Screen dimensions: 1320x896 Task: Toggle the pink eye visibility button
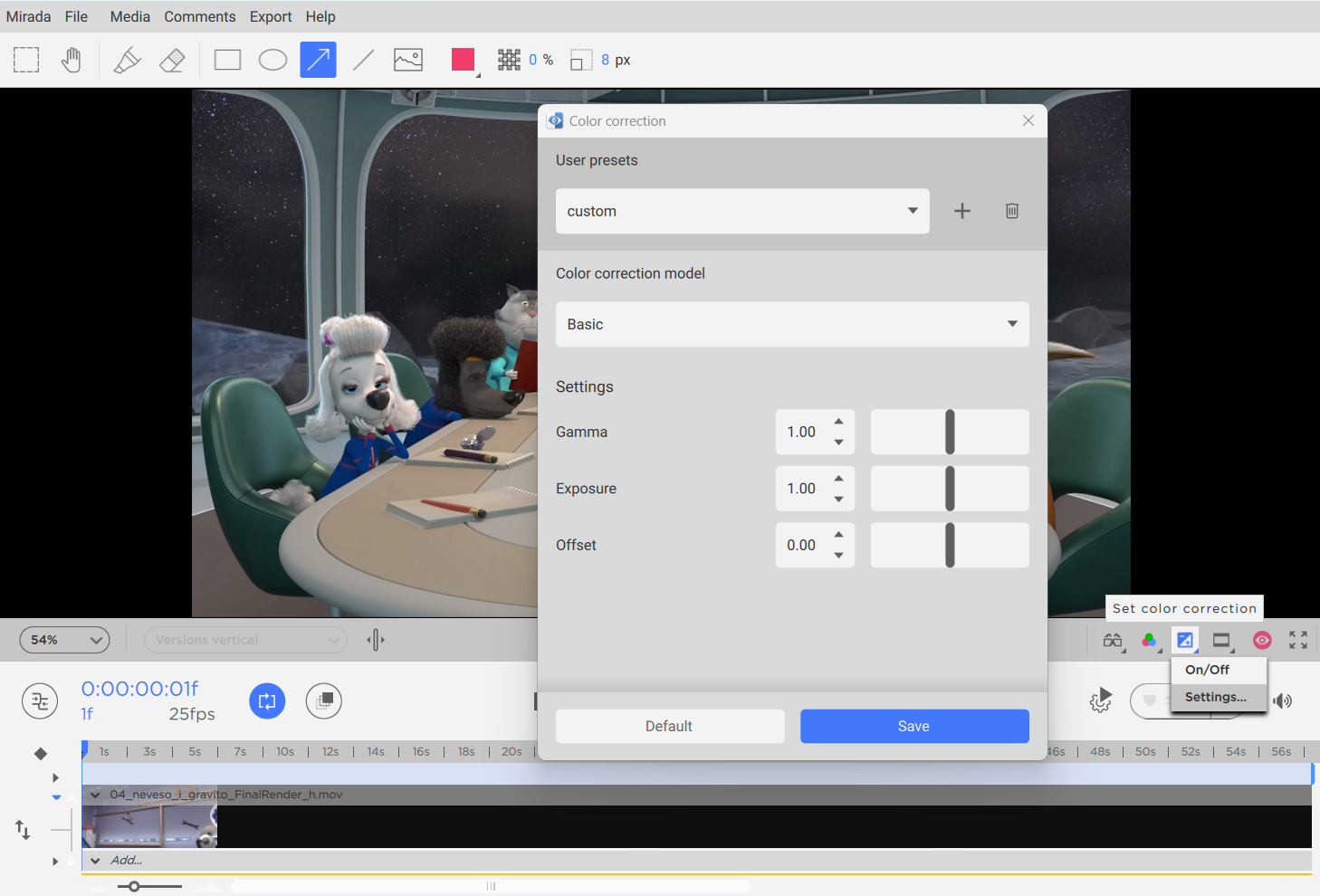[1262, 640]
